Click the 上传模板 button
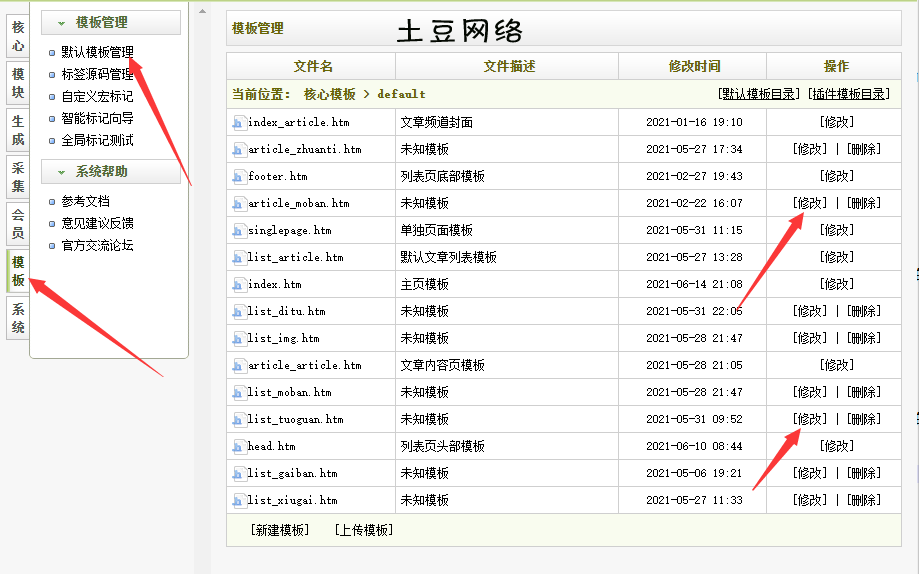Screen dimensions: 919x574 (364, 530)
